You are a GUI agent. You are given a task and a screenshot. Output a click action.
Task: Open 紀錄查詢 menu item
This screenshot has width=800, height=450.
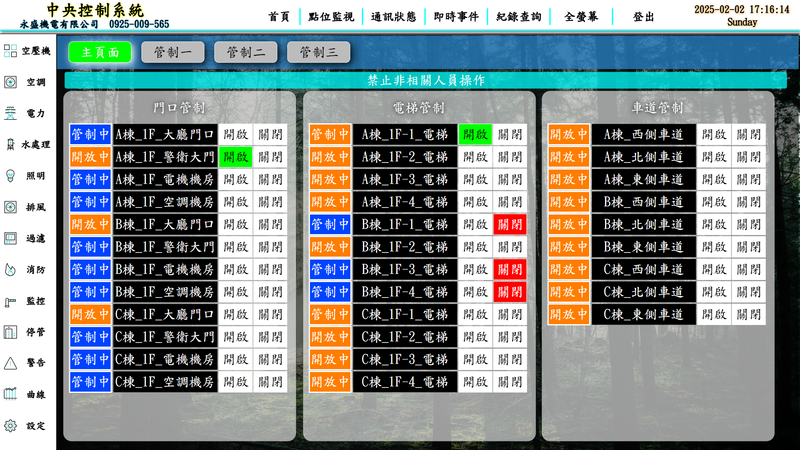tap(519, 17)
